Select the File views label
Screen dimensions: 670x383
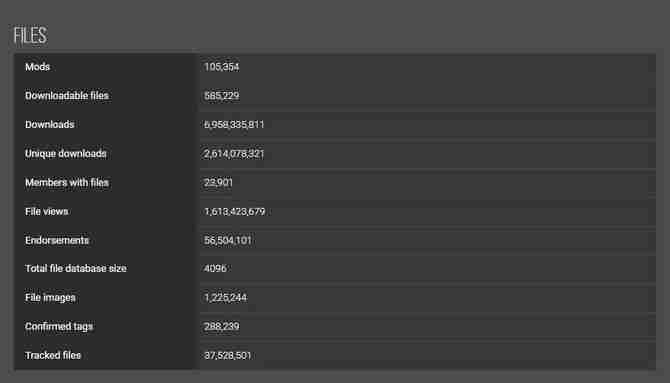tap(47, 212)
